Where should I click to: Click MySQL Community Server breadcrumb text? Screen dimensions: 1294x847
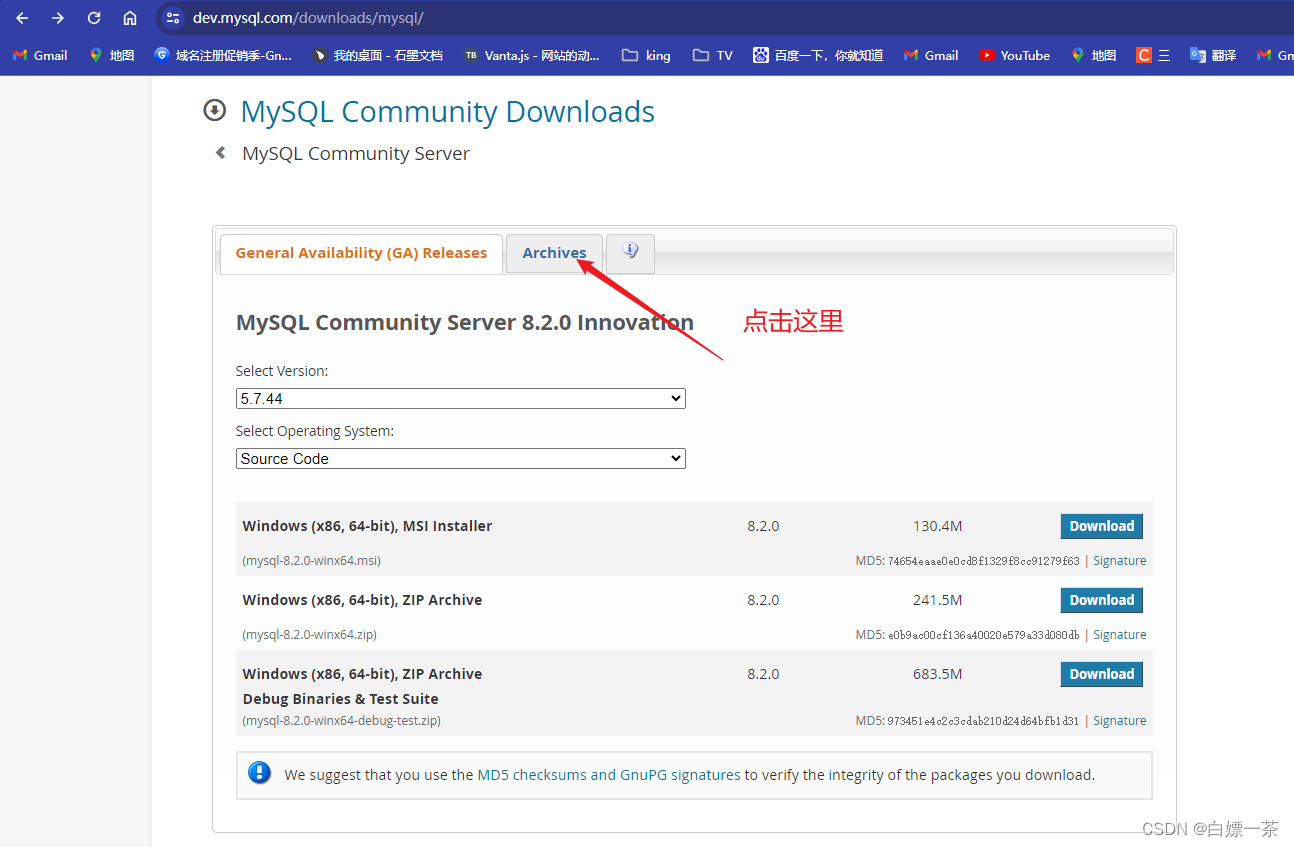[356, 153]
